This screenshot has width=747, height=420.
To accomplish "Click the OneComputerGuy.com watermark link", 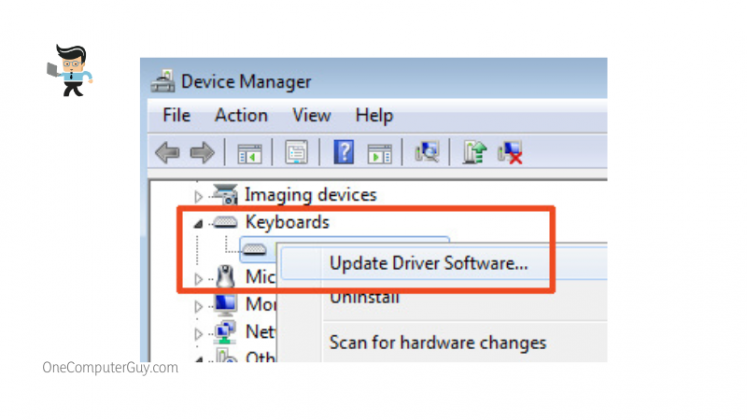I will tap(110, 368).
